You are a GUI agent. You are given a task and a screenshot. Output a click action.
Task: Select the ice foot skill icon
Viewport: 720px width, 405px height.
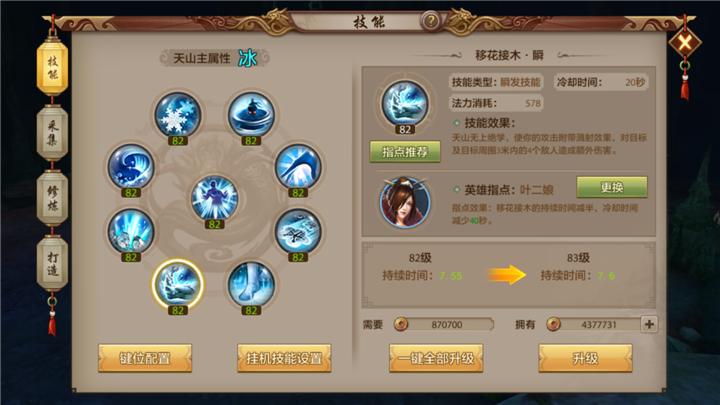click(x=251, y=284)
